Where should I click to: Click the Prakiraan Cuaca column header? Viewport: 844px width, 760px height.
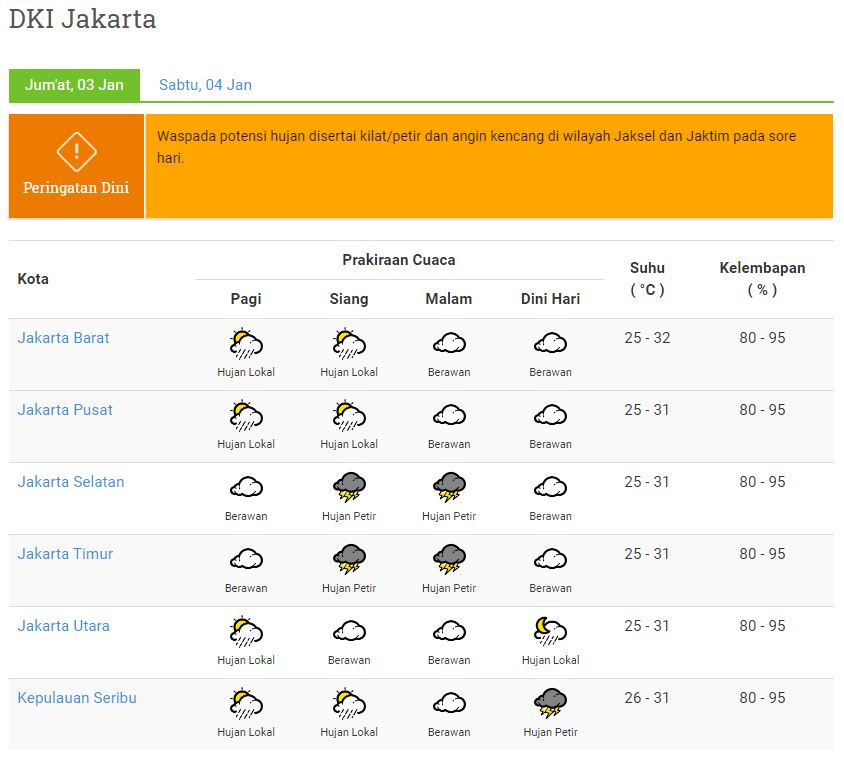tap(399, 260)
